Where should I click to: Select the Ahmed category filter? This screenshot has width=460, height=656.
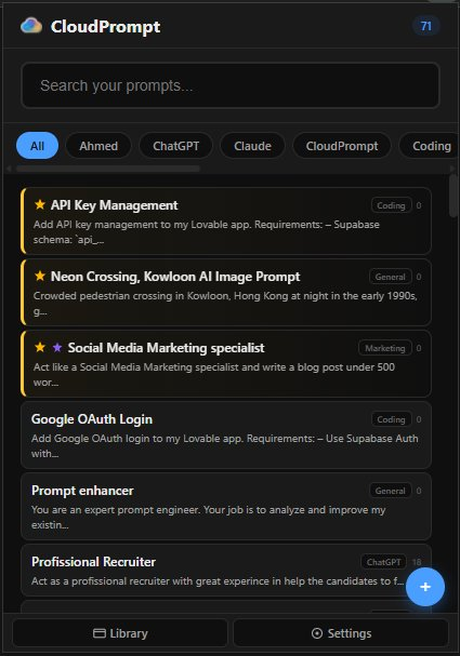[x=98, y=146]
